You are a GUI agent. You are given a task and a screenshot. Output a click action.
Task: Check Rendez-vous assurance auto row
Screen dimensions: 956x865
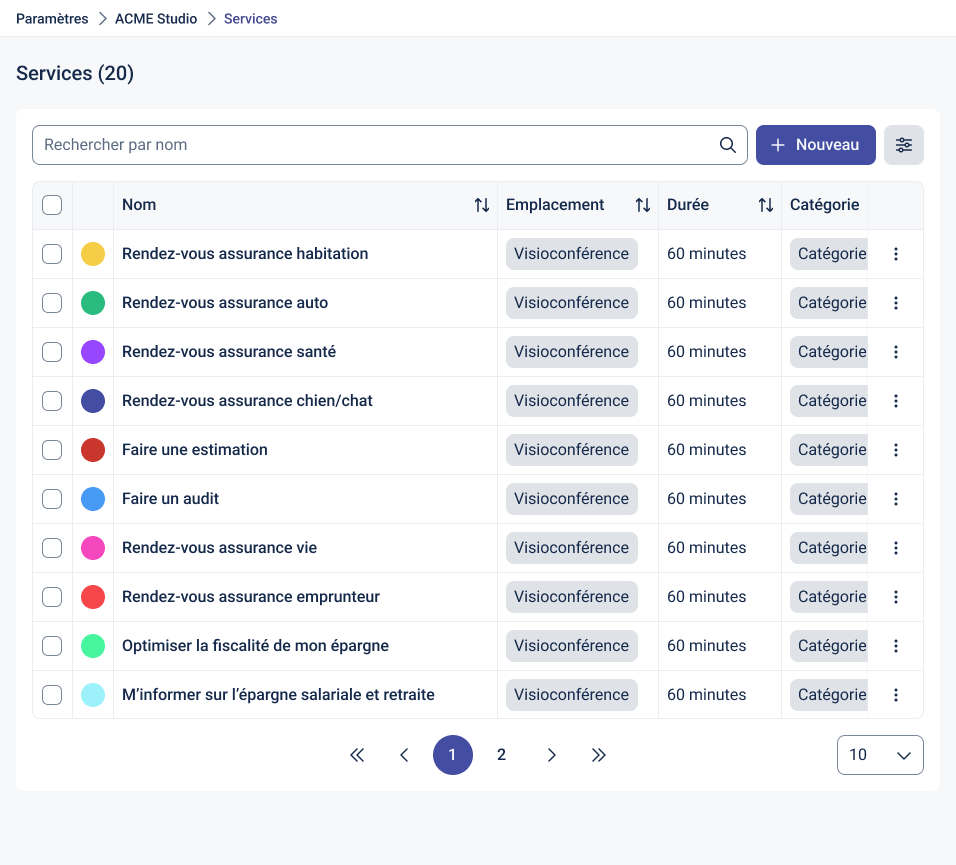coord(52,303)
